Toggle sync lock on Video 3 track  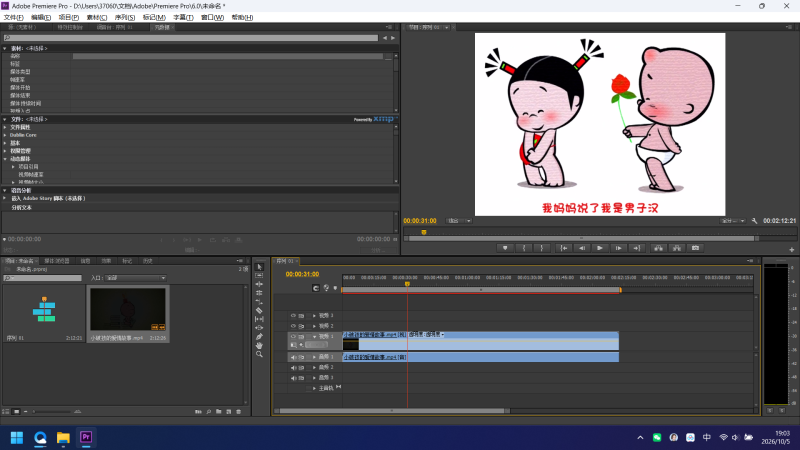302,316
